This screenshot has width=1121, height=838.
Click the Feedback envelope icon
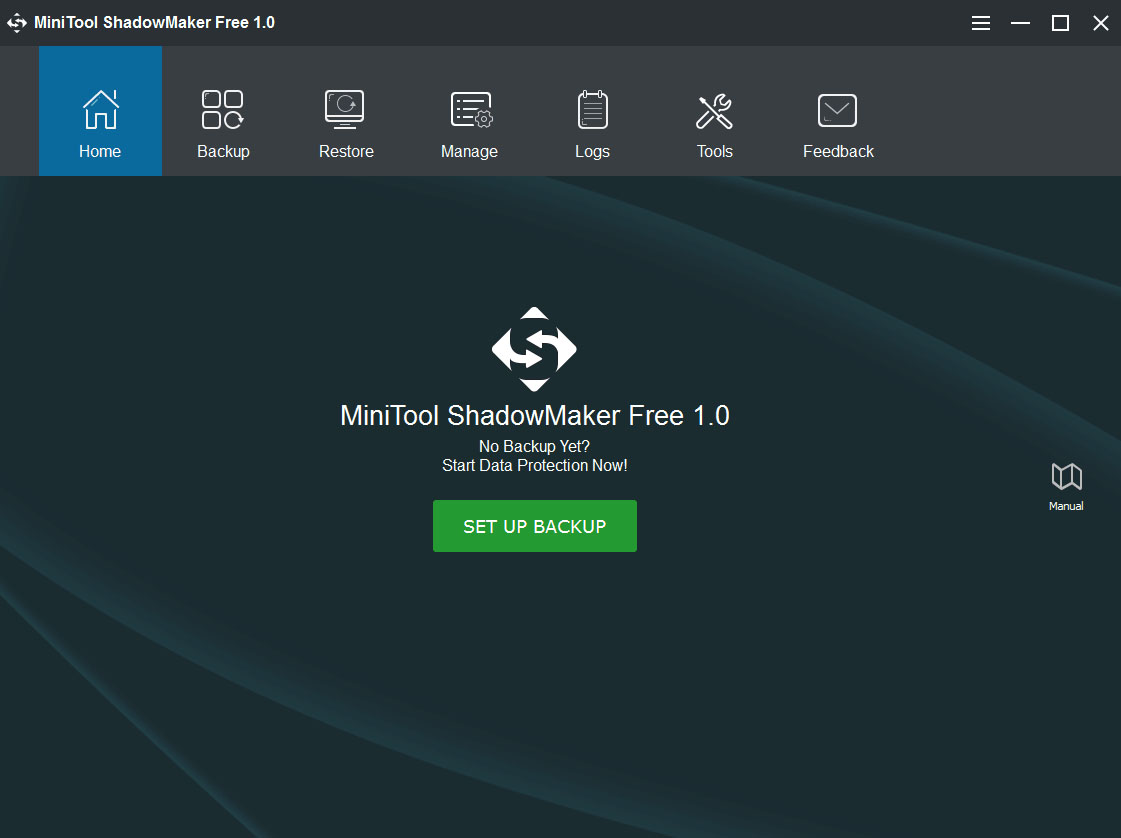click(837, 110)
